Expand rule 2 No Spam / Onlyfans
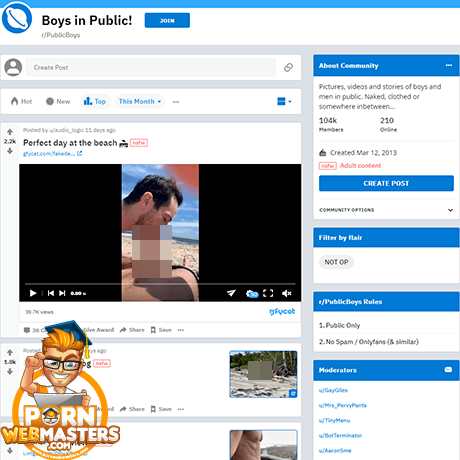The image size is (460, 460). tap(386, 342)
